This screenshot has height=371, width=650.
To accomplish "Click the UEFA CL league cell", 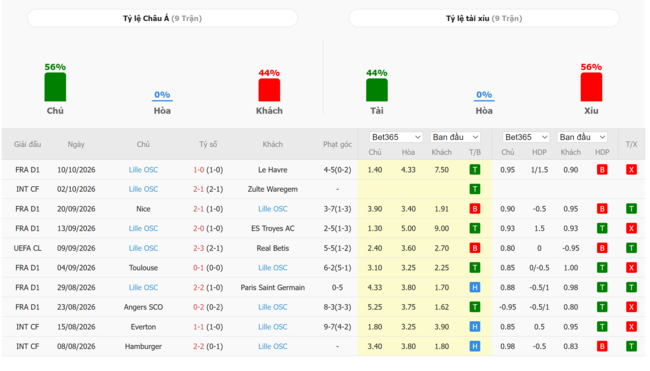I will point(27,248).
